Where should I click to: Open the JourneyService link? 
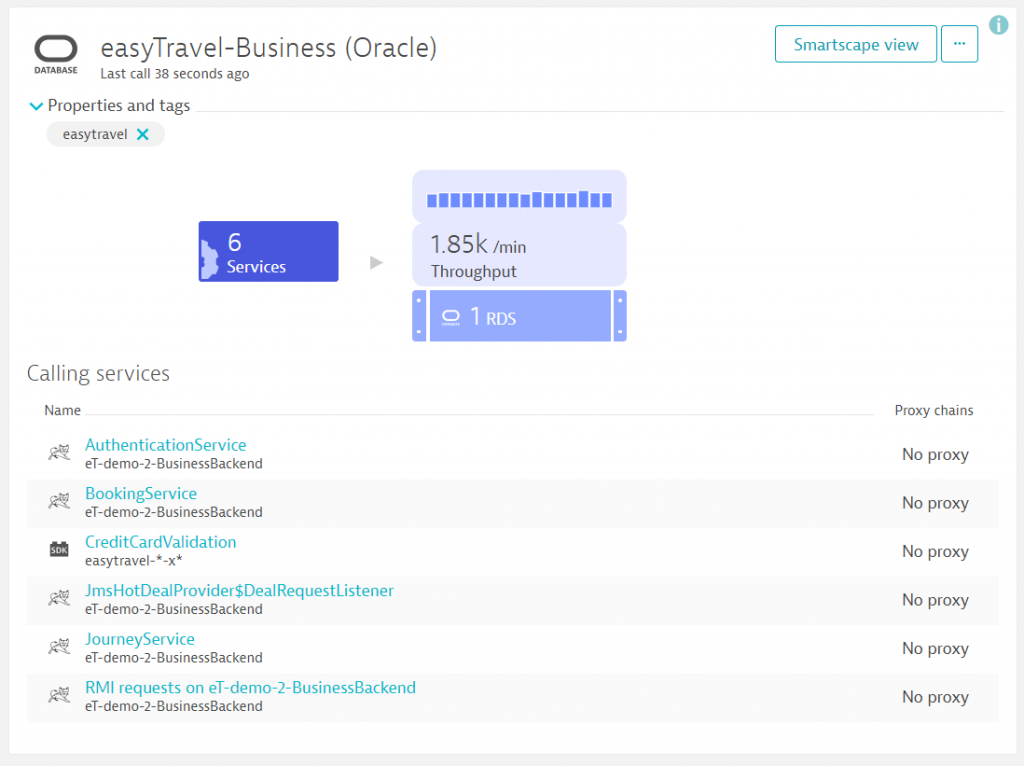click(x=140, y=639)
